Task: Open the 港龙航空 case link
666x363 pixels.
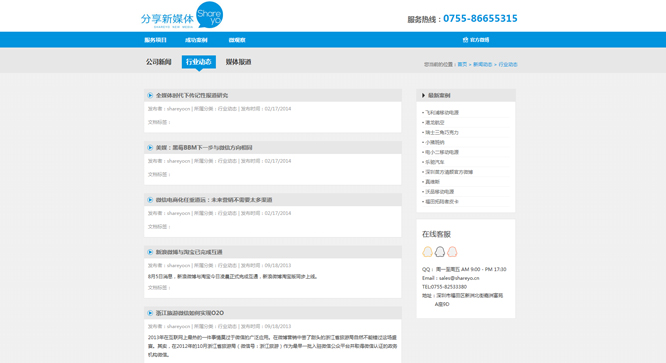Action: [435, 122]
